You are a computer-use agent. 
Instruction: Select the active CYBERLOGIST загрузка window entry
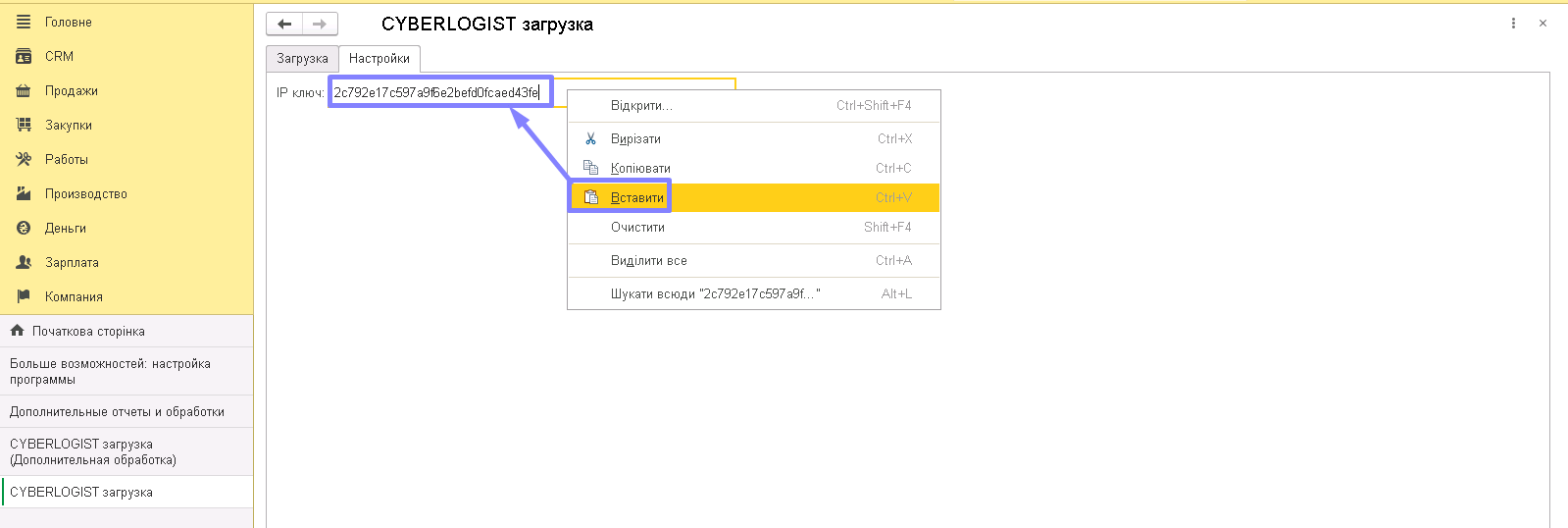pyautogui.click(x=126, y=492)
